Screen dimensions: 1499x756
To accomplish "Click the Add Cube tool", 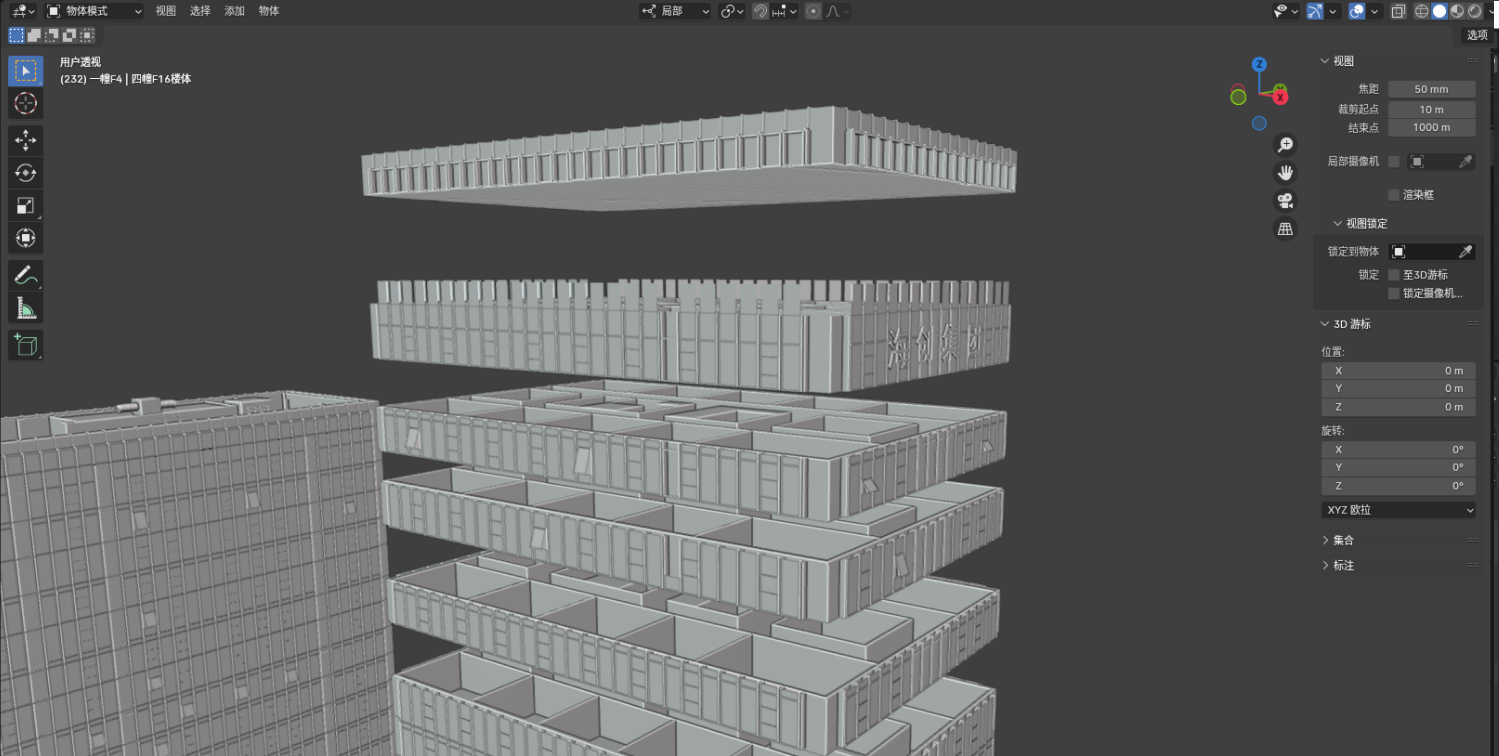I will click(26, 345).
